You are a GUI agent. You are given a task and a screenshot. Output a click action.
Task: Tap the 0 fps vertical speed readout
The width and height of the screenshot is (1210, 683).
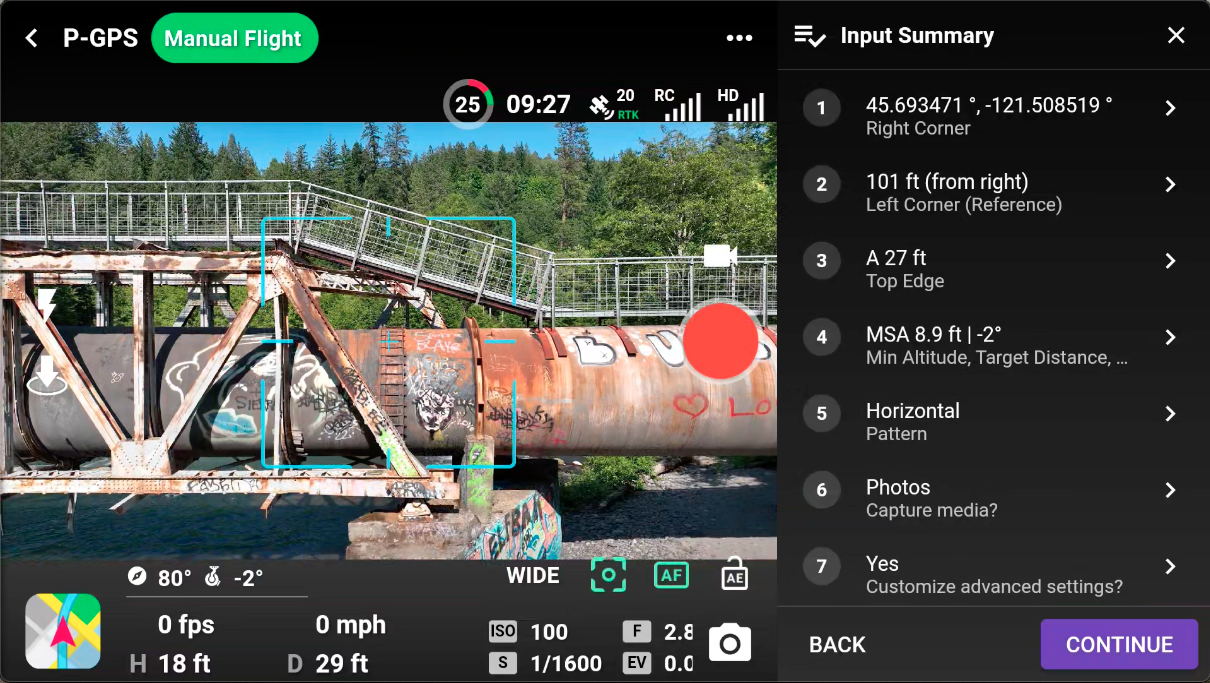click(186, 625)
